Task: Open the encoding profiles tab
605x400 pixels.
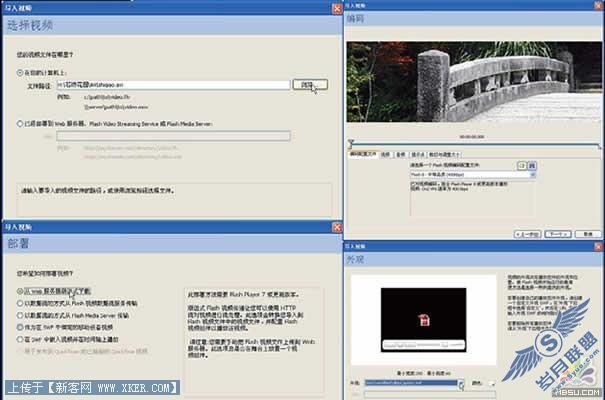Action: click(x=362, y=154)
